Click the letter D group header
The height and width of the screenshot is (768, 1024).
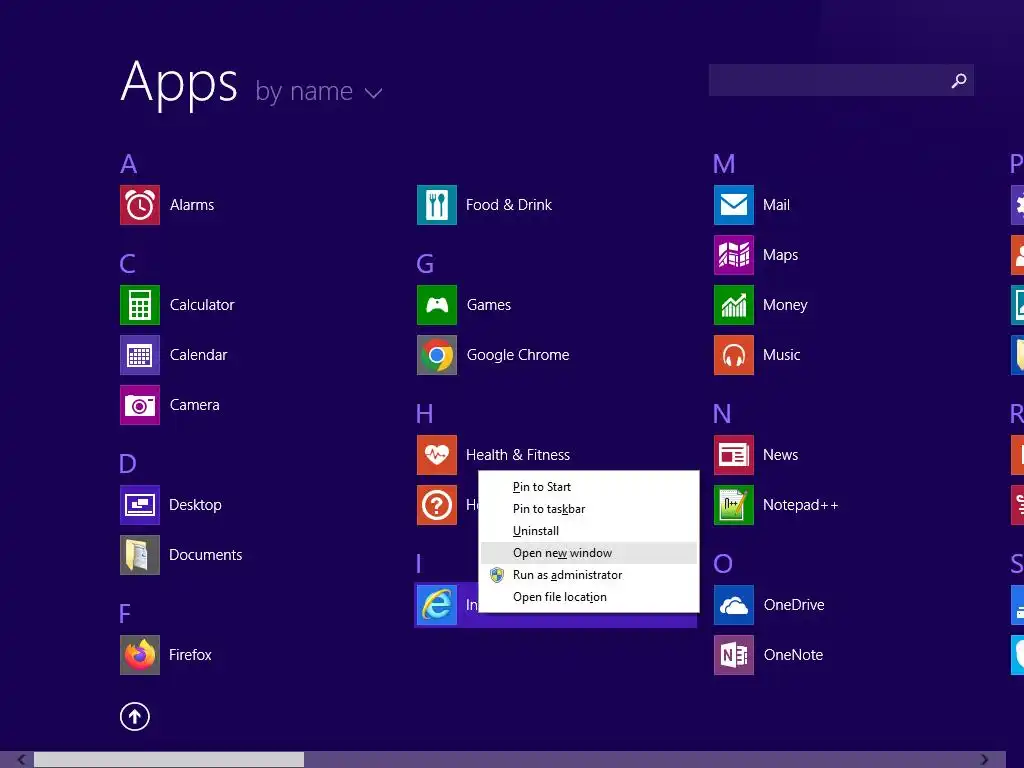128,464
